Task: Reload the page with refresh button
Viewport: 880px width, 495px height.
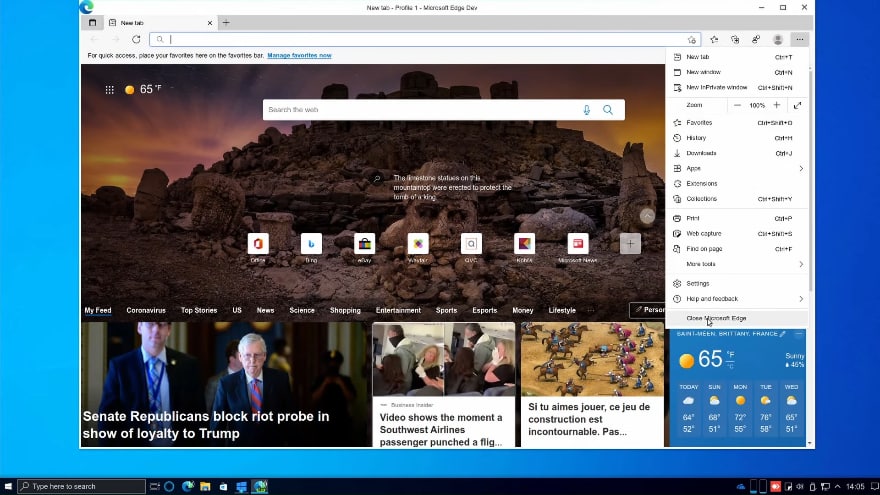Action: (136, 39)
